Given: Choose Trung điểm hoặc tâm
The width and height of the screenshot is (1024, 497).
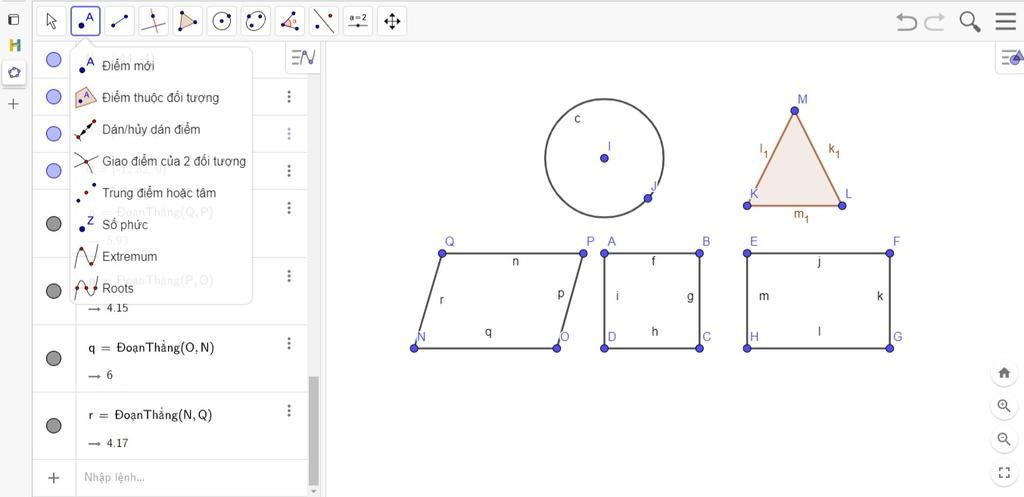Looking at the screenshot, I should [x=161, y=193].
